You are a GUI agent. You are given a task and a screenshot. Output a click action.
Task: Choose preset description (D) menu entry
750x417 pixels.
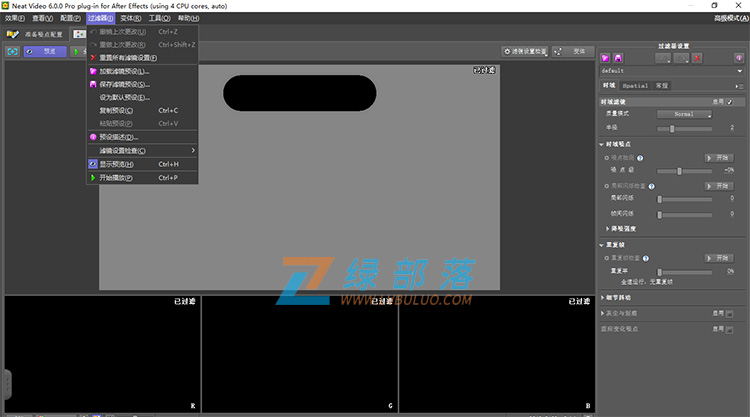pyautogui.click(x=142, y=137)
